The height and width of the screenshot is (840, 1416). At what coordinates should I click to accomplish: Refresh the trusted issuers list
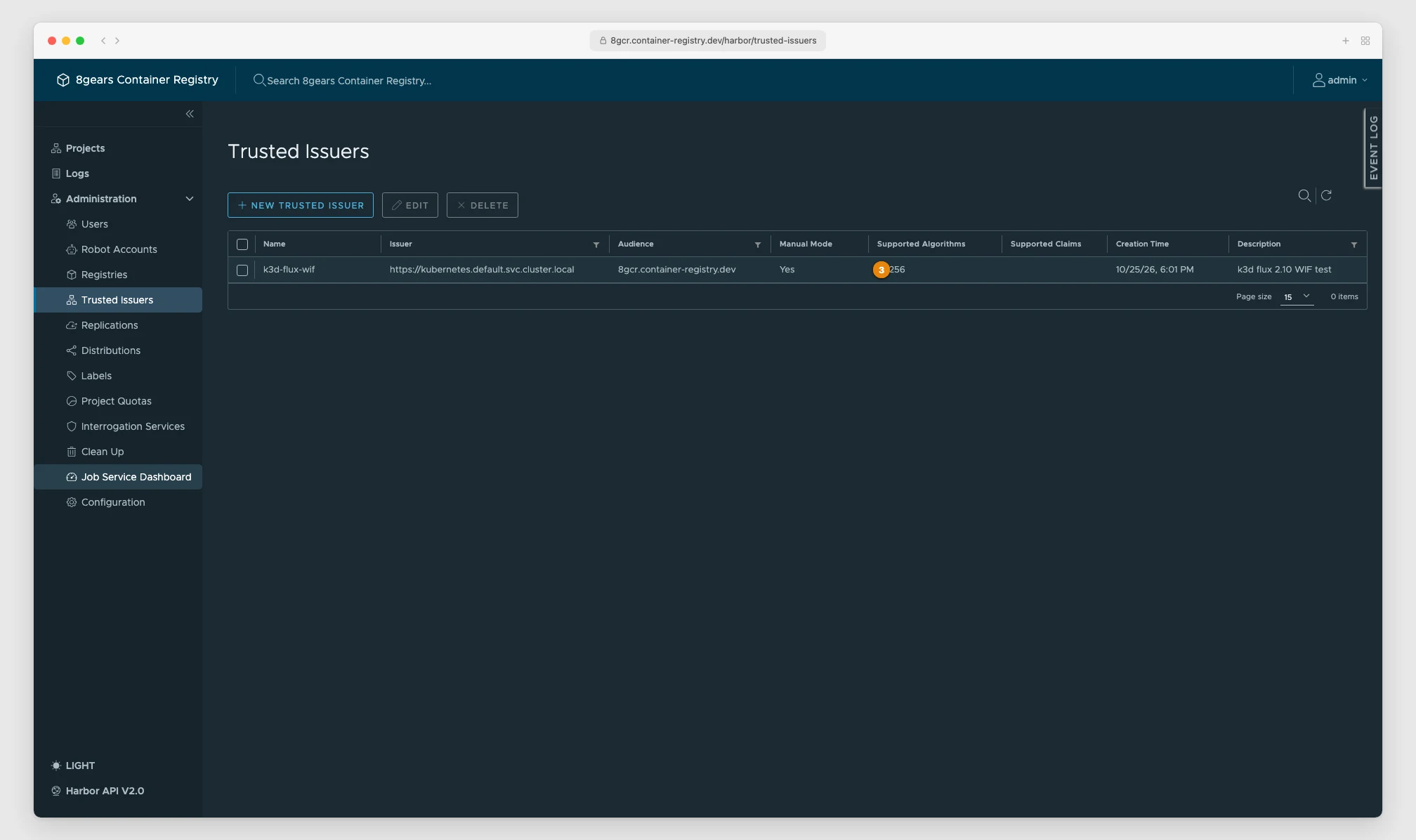[1326, 195]
